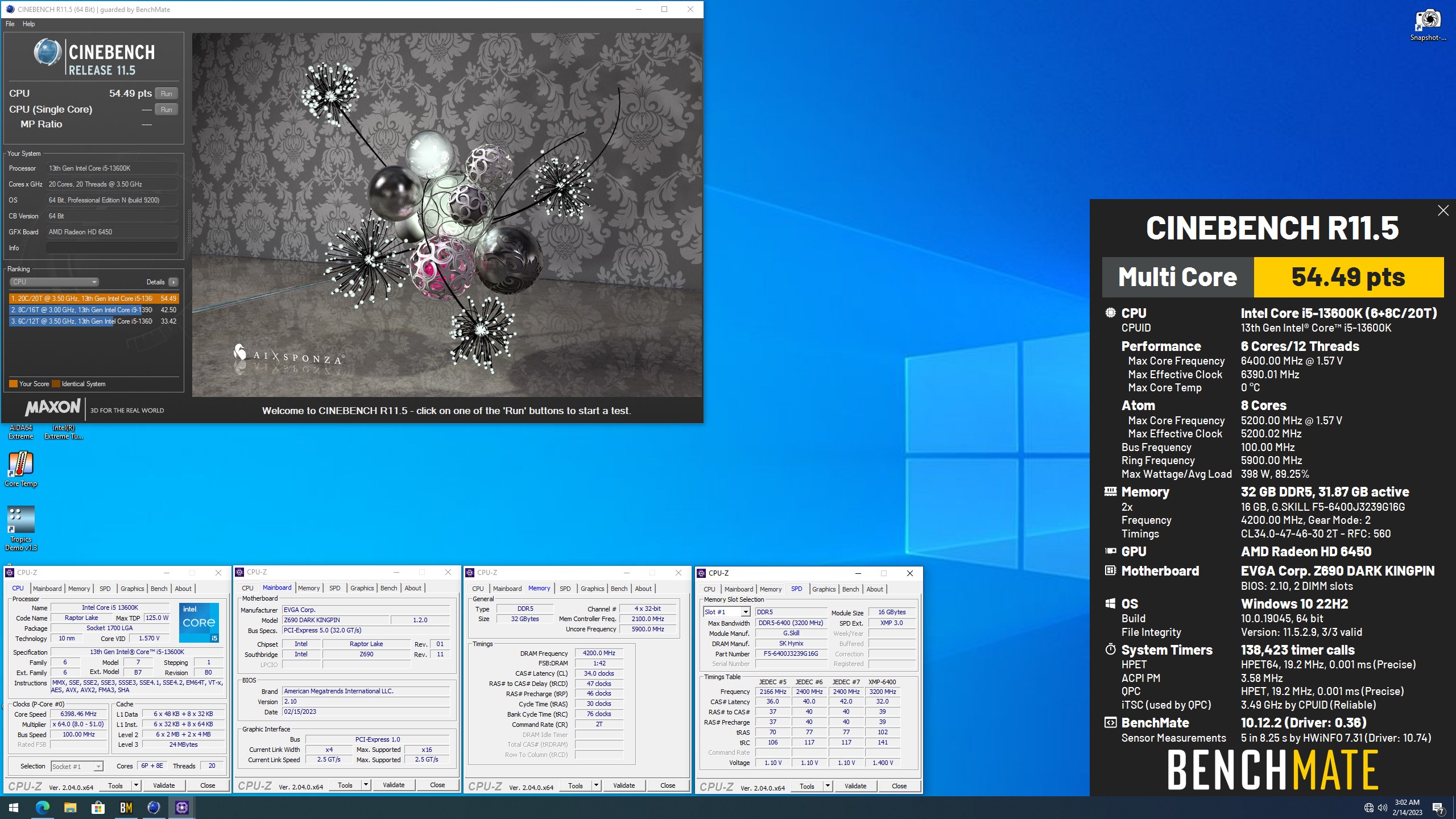Click Validate in SPD CPU-Z window
The image size is (1456, 819).
click(855, 786)
